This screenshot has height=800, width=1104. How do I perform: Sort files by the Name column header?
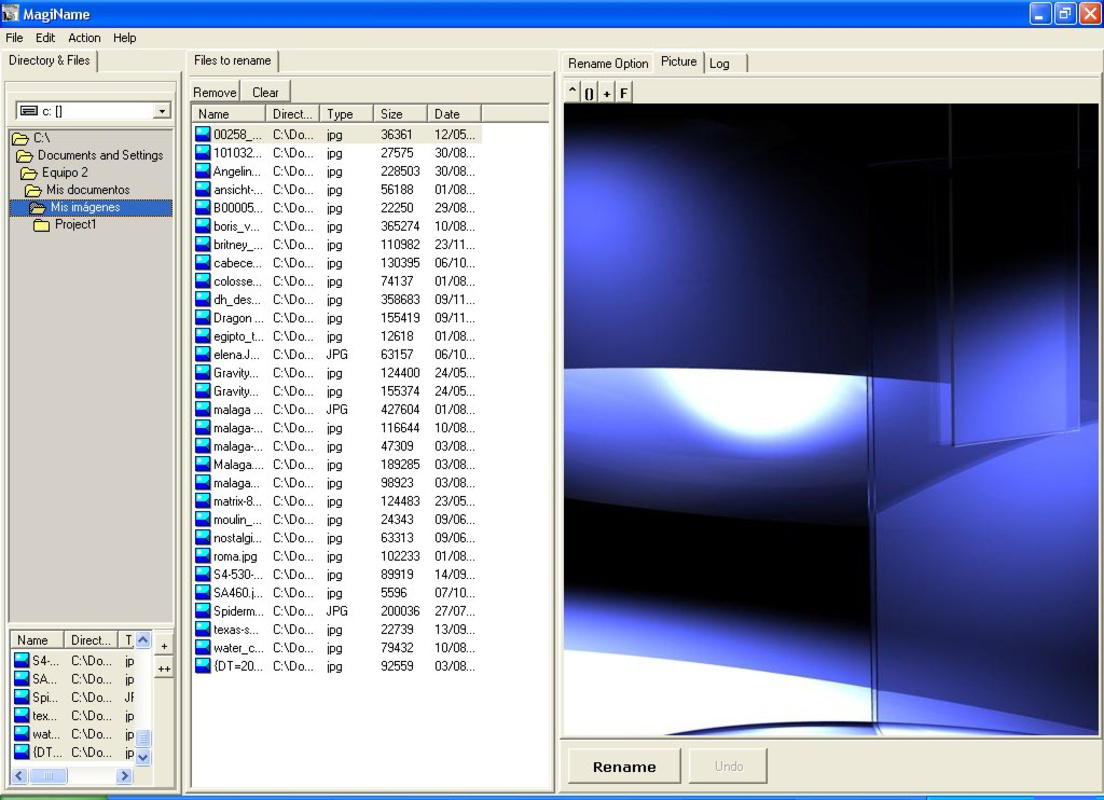[229, 113]
